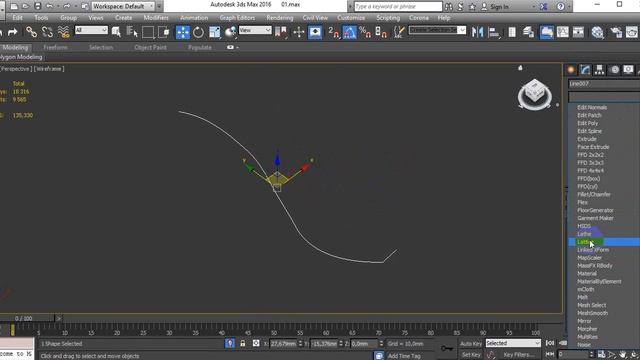
Task: Switch to the Freeform ribbon tab
Action: tap(56, 47)
